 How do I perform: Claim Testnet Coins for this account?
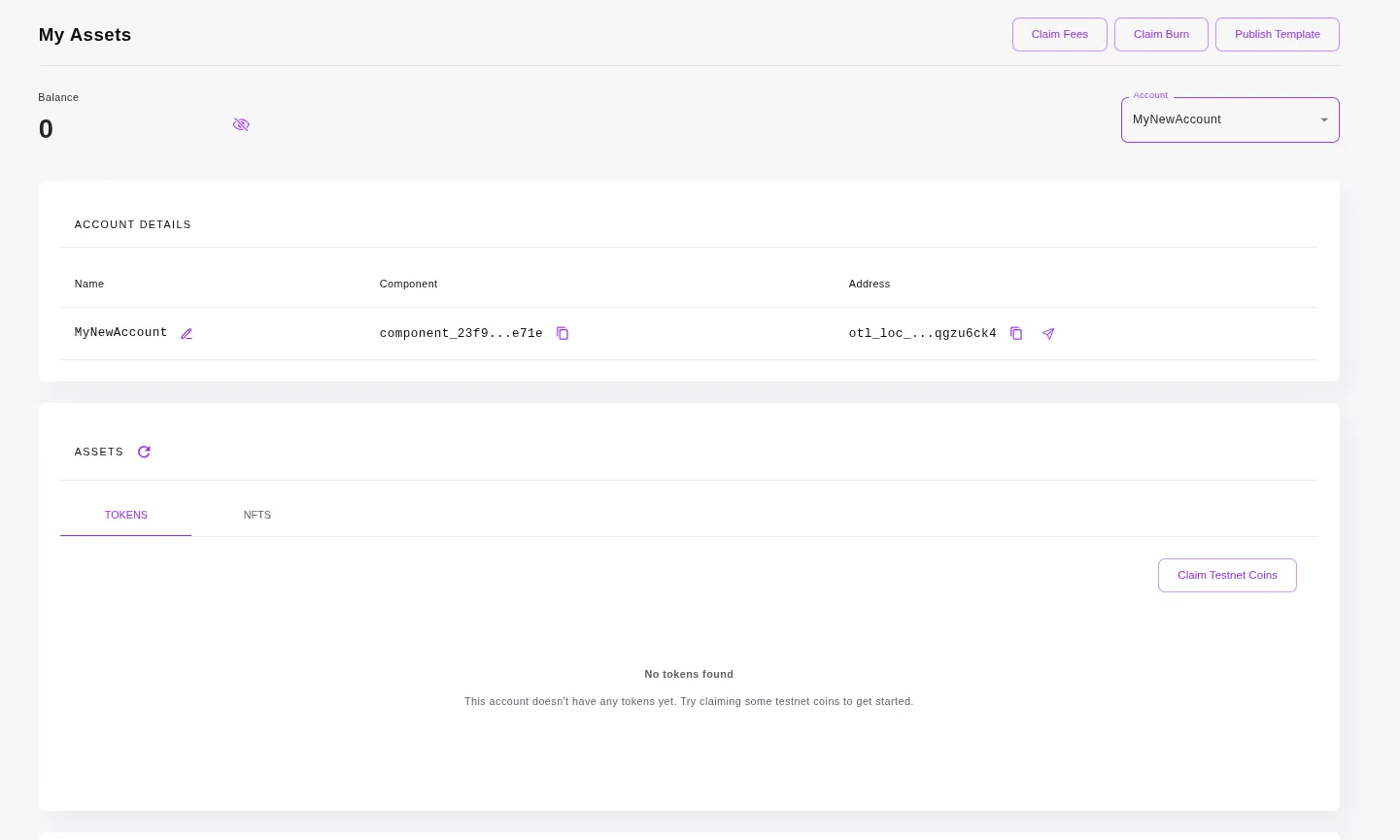pos(1227,575)
